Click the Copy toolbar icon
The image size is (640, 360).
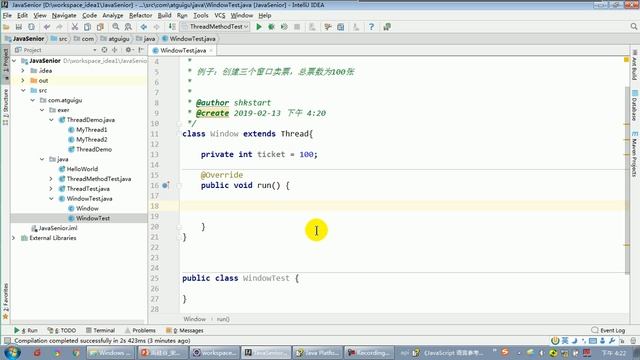pyautogui.click(x=87, y=27)
